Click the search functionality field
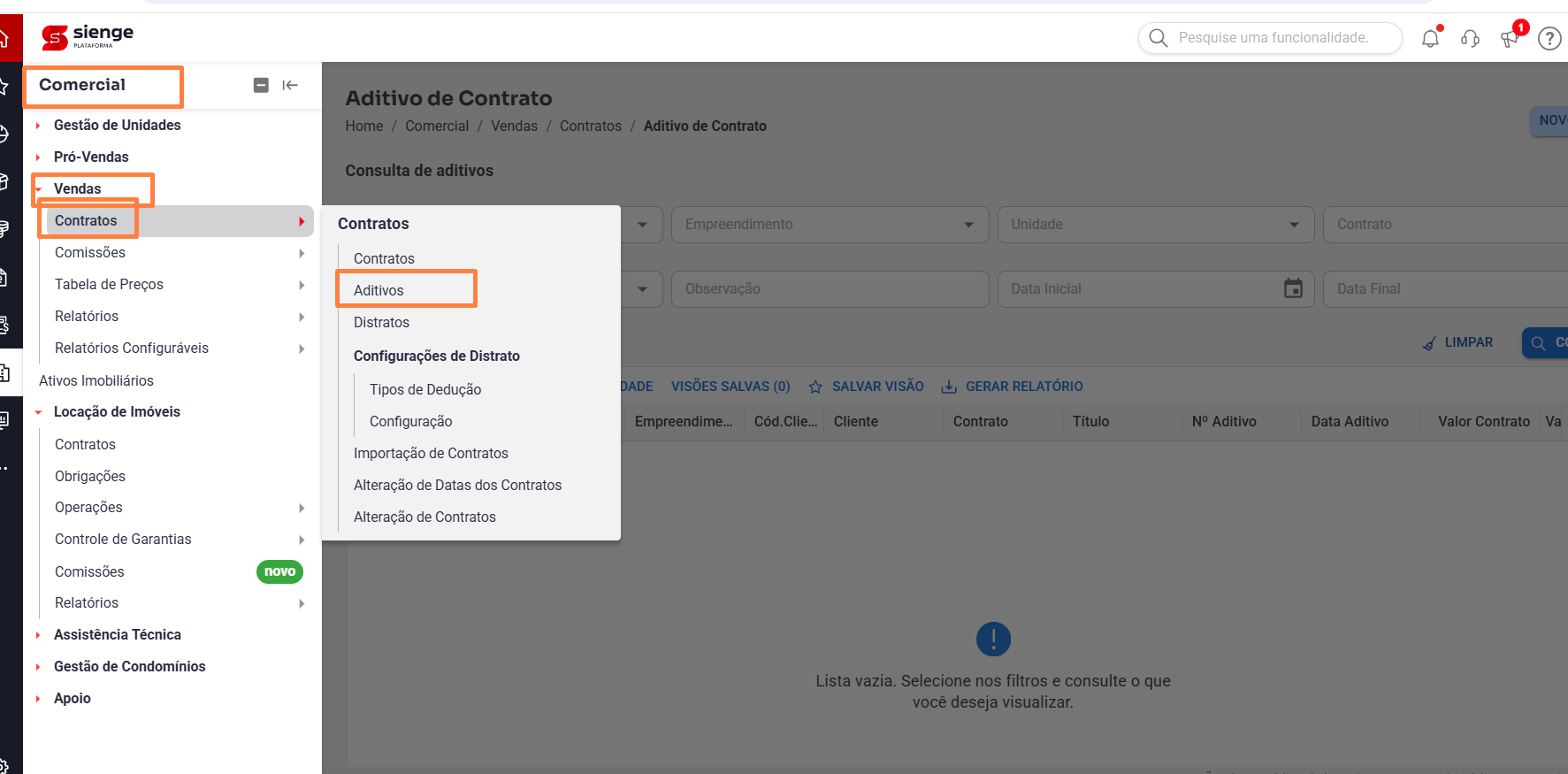The height and width of the screenshot is (774, 1568). (1270, 38)
